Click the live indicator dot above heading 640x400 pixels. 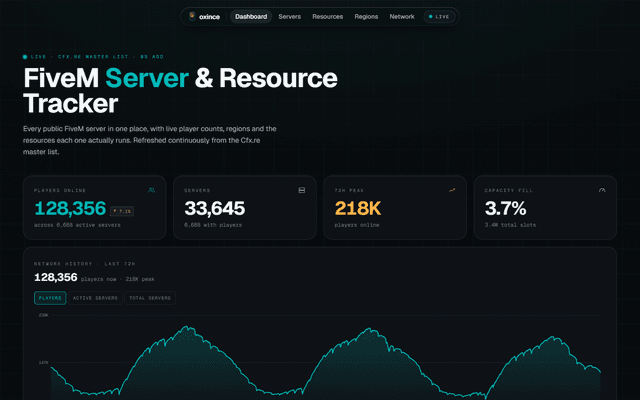(25, 57)
